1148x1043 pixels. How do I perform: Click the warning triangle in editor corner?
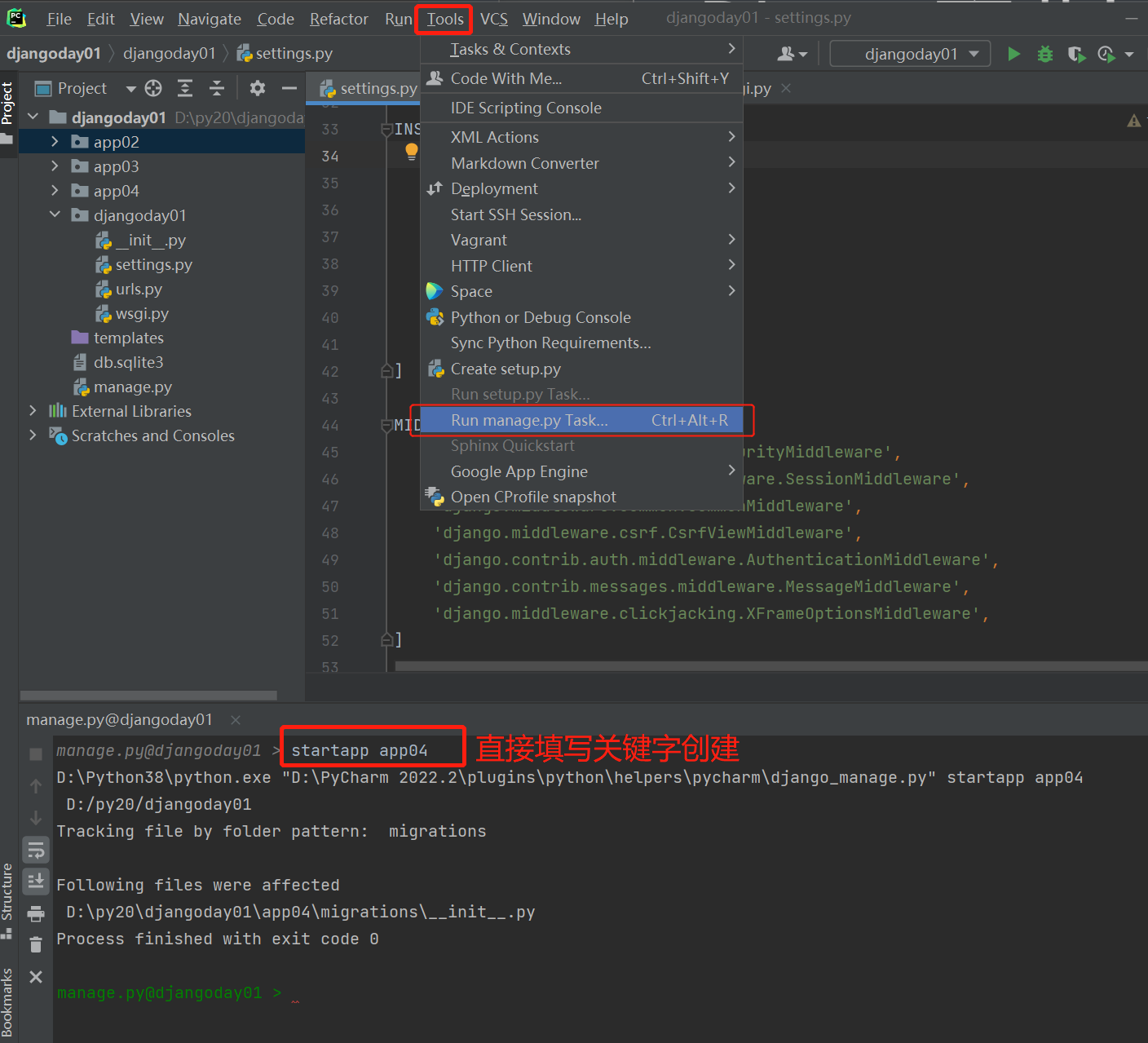tap(1133, 121)
